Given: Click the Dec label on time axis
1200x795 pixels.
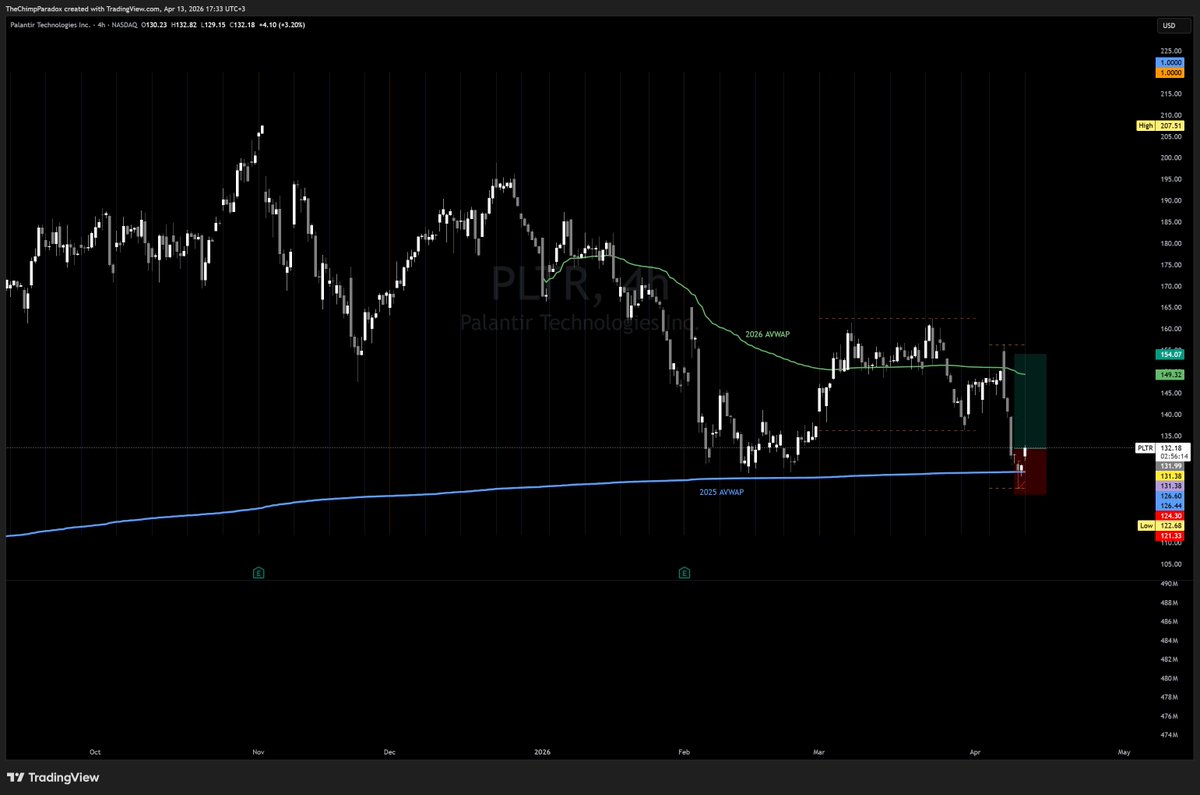Looking at the screenshot, I should pyautogui.click(x=389, y=751).
